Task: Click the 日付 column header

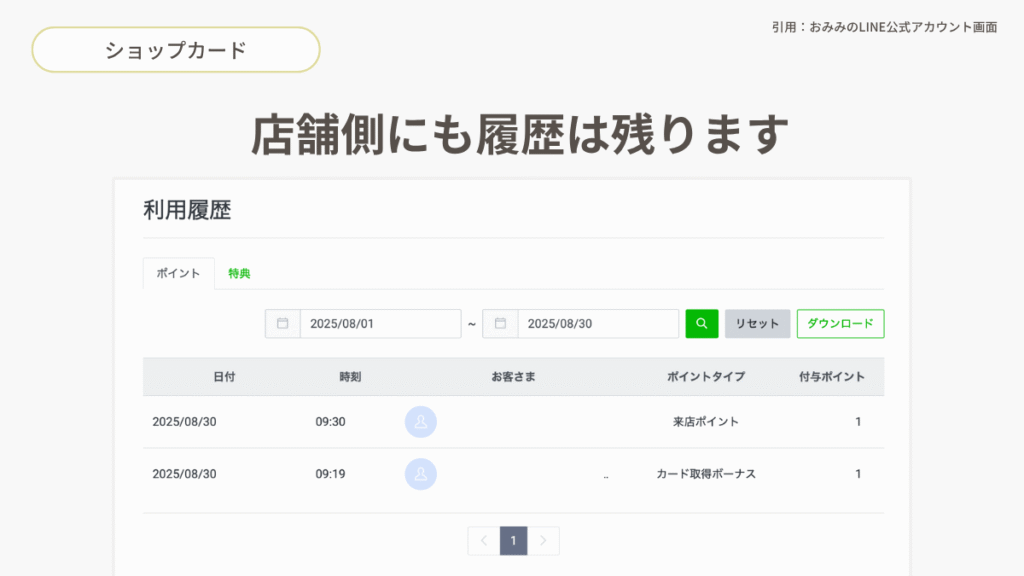Action: click(224, 377)
